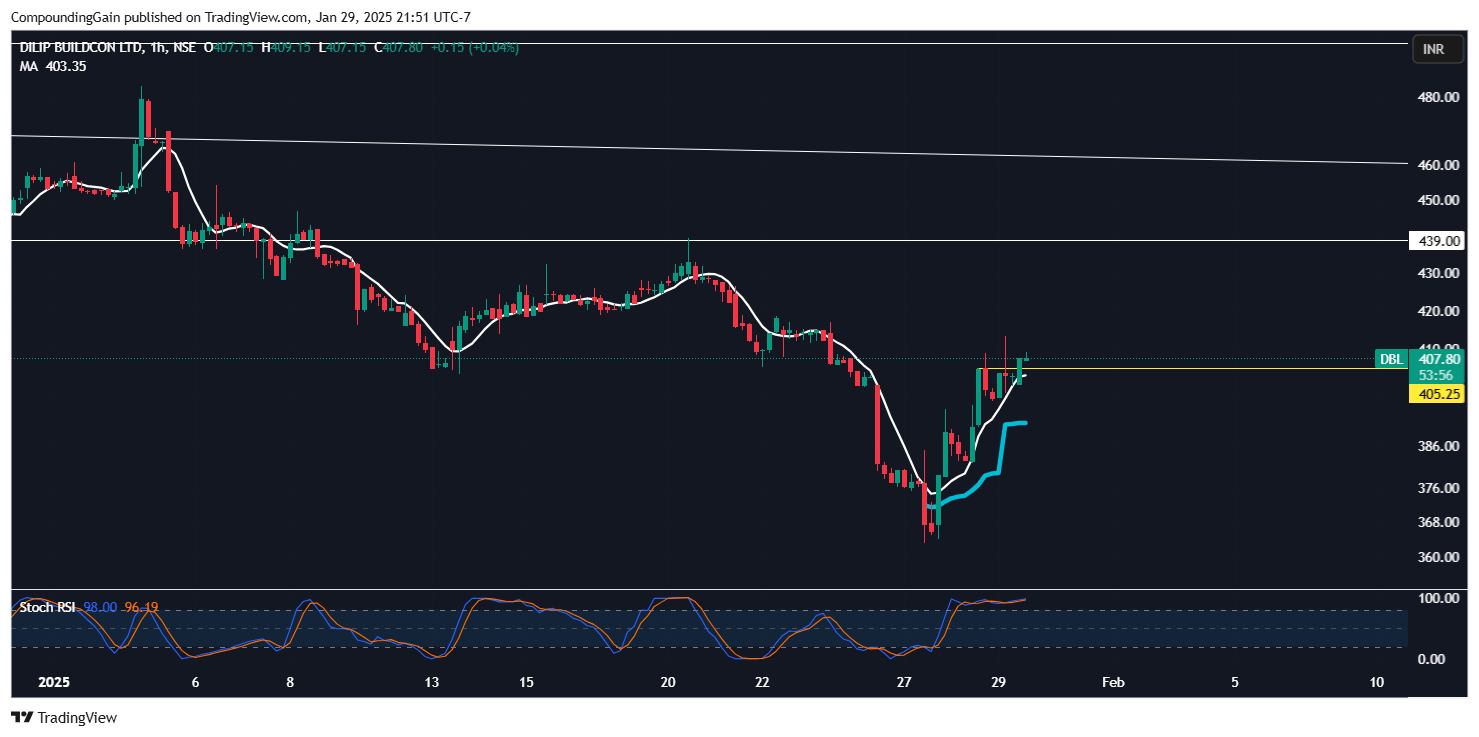
Task: Click date 13 on time axis
Action: 432,682
